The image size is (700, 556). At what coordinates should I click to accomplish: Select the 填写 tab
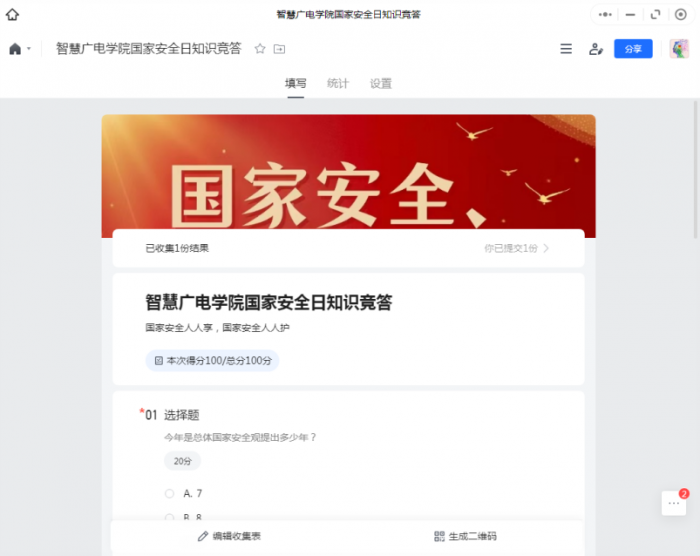coord(296,84)
